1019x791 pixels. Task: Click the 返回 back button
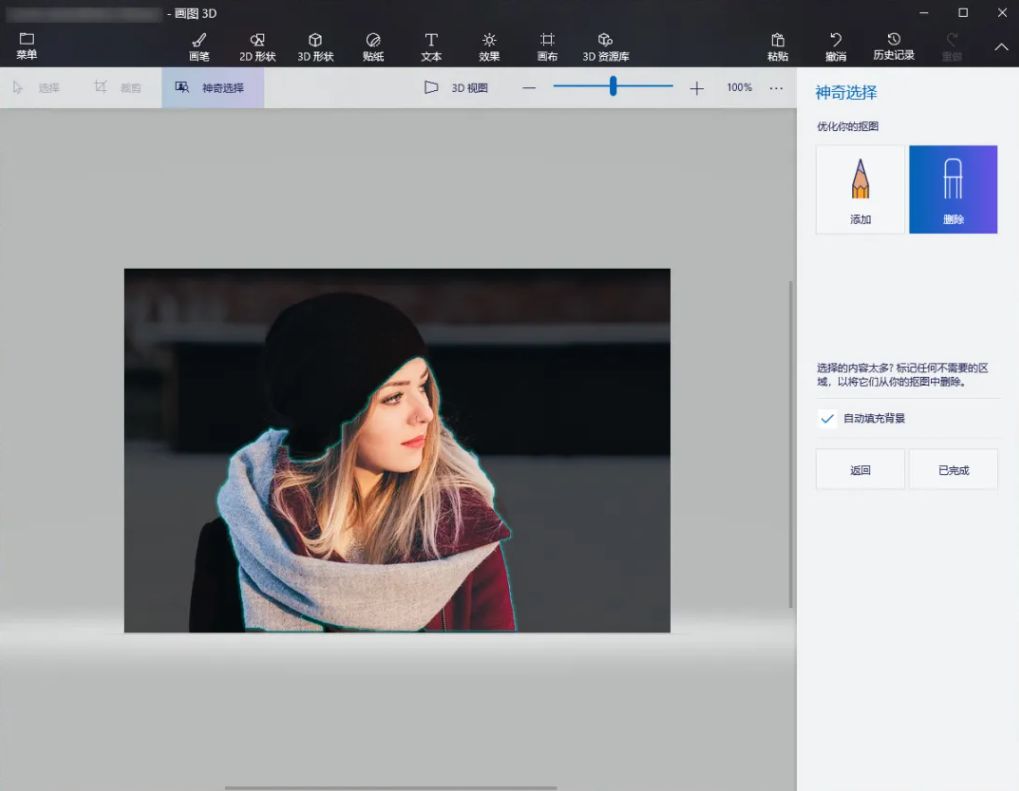860,469
